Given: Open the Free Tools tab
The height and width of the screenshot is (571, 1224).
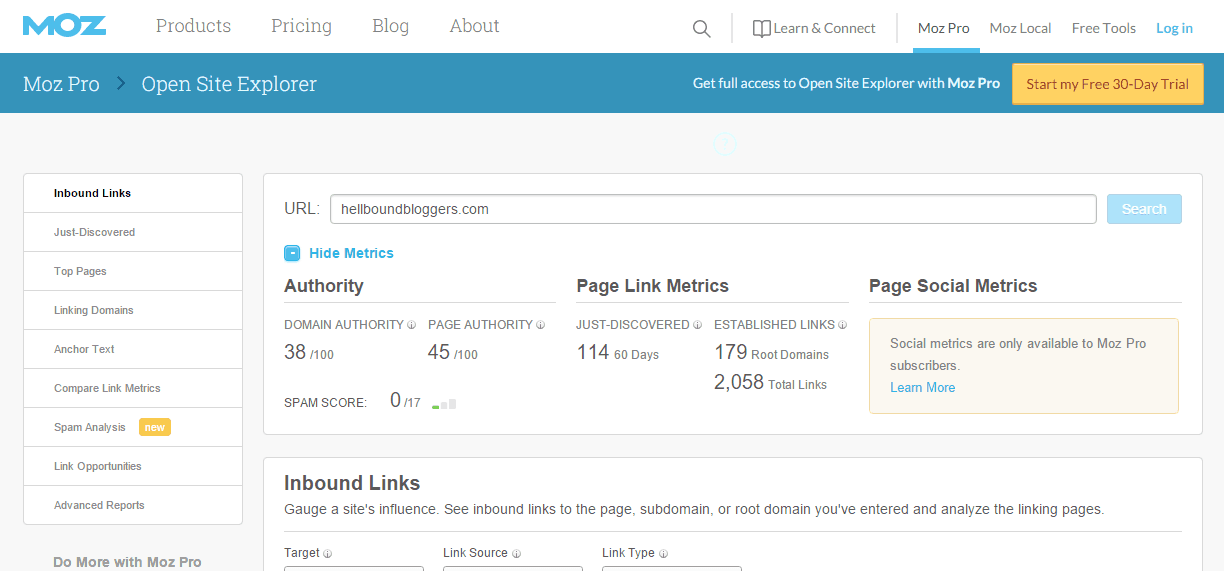Looking at the screenshot, I should click(1104, 28).
